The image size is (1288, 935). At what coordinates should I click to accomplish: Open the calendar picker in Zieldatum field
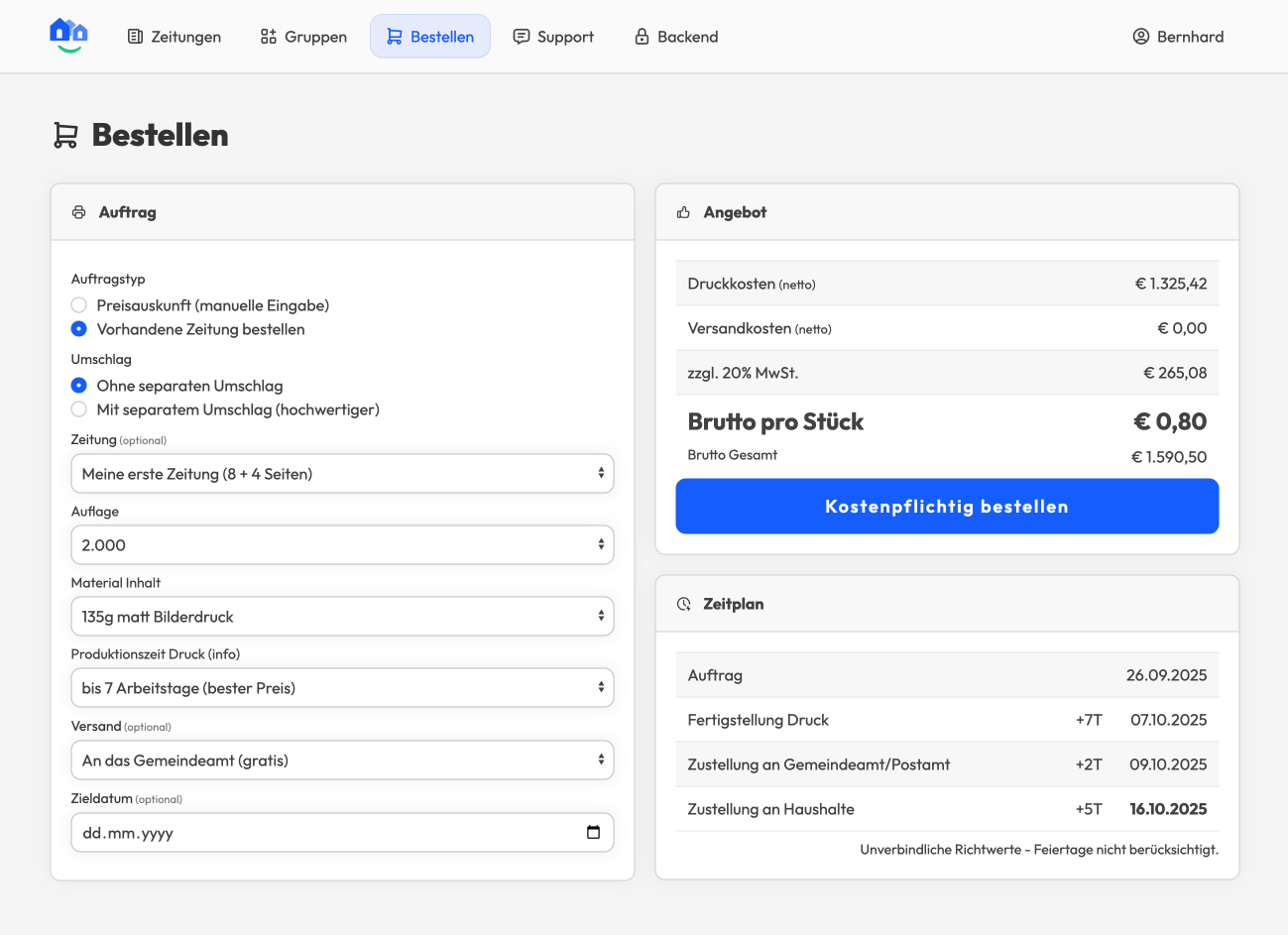click(x=593, y=833)
